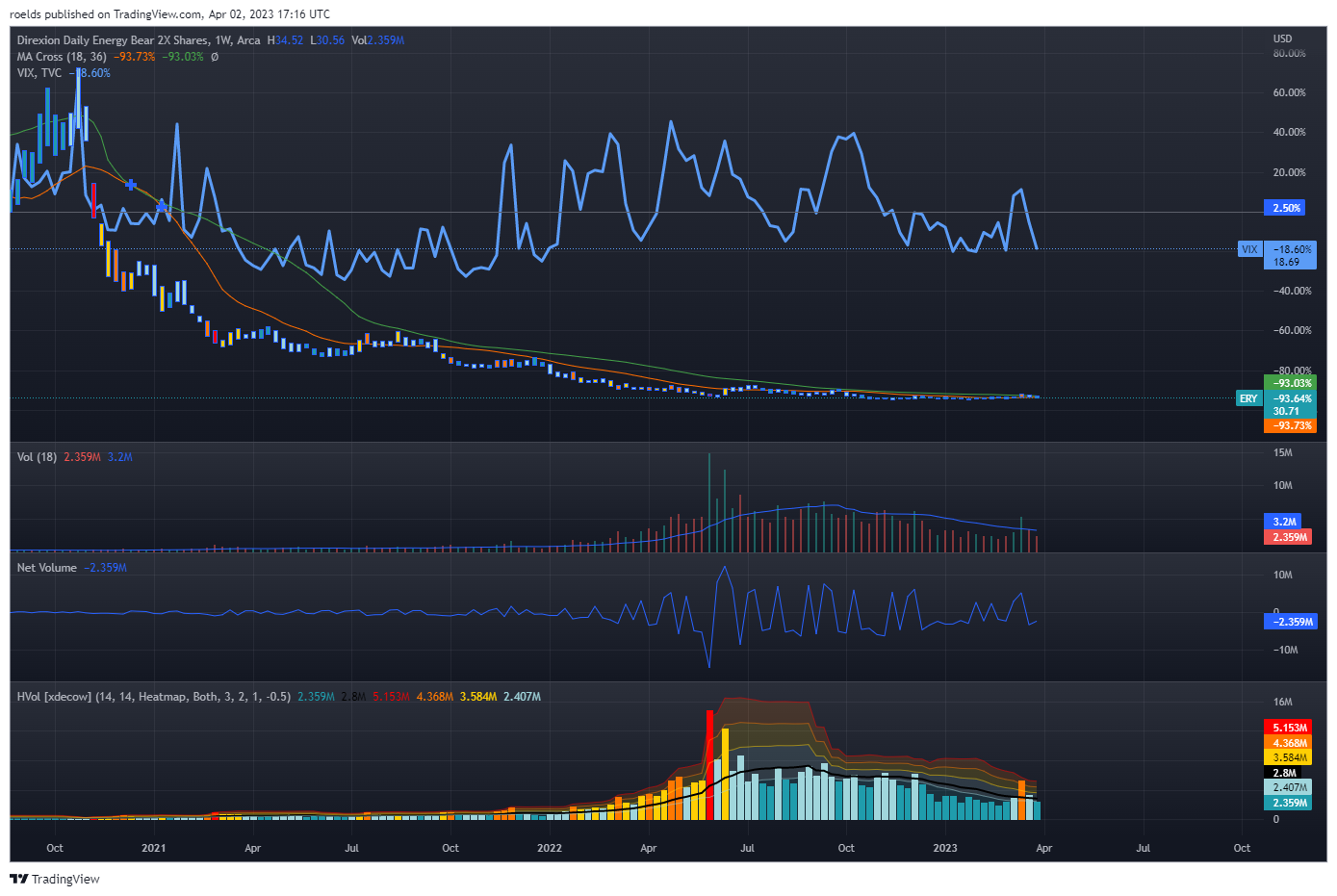Click the Vol (18) indicator legend
This screenshot has width=1337, height=896.
(37, 457)
